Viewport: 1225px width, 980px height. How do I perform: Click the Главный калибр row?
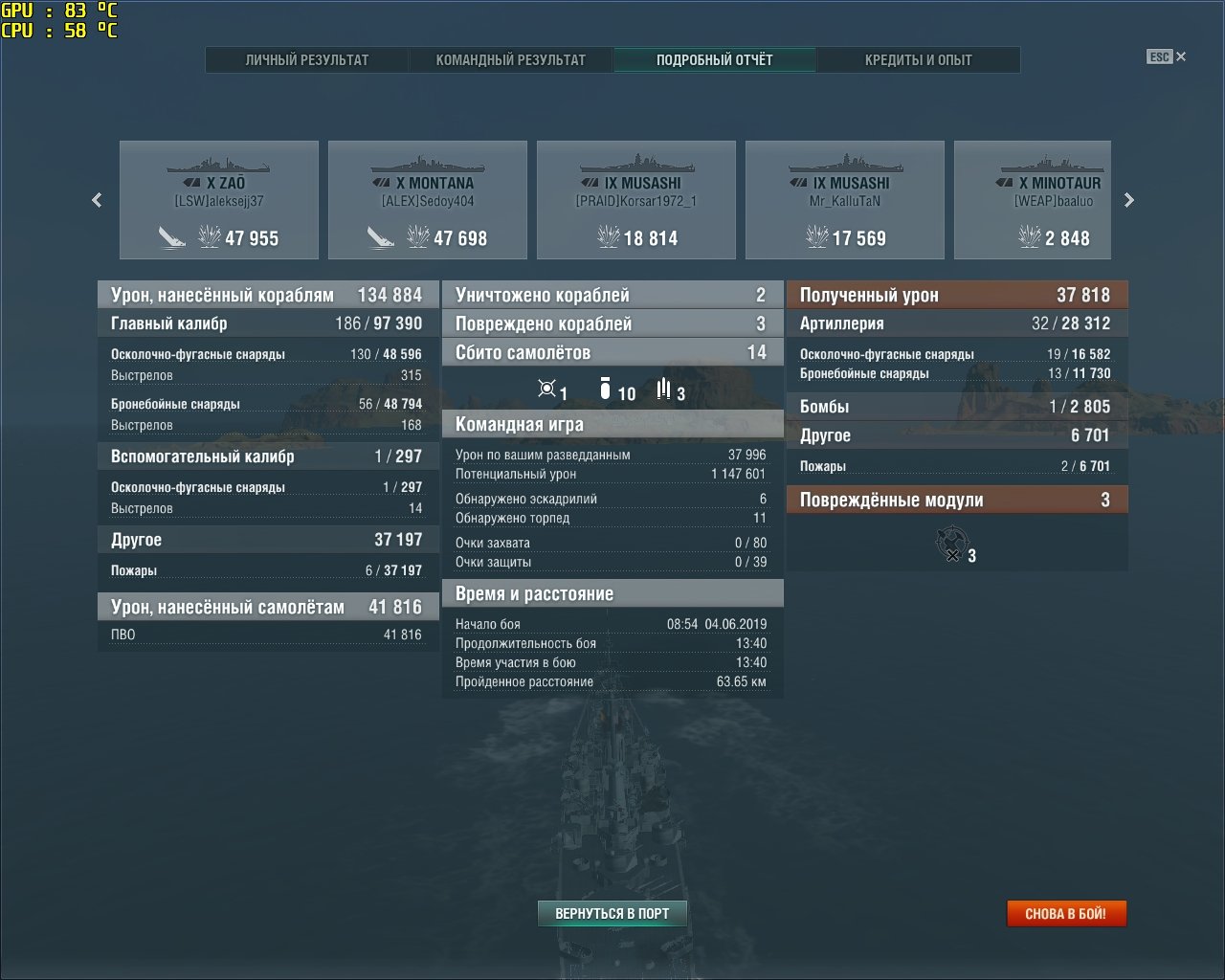268,323
